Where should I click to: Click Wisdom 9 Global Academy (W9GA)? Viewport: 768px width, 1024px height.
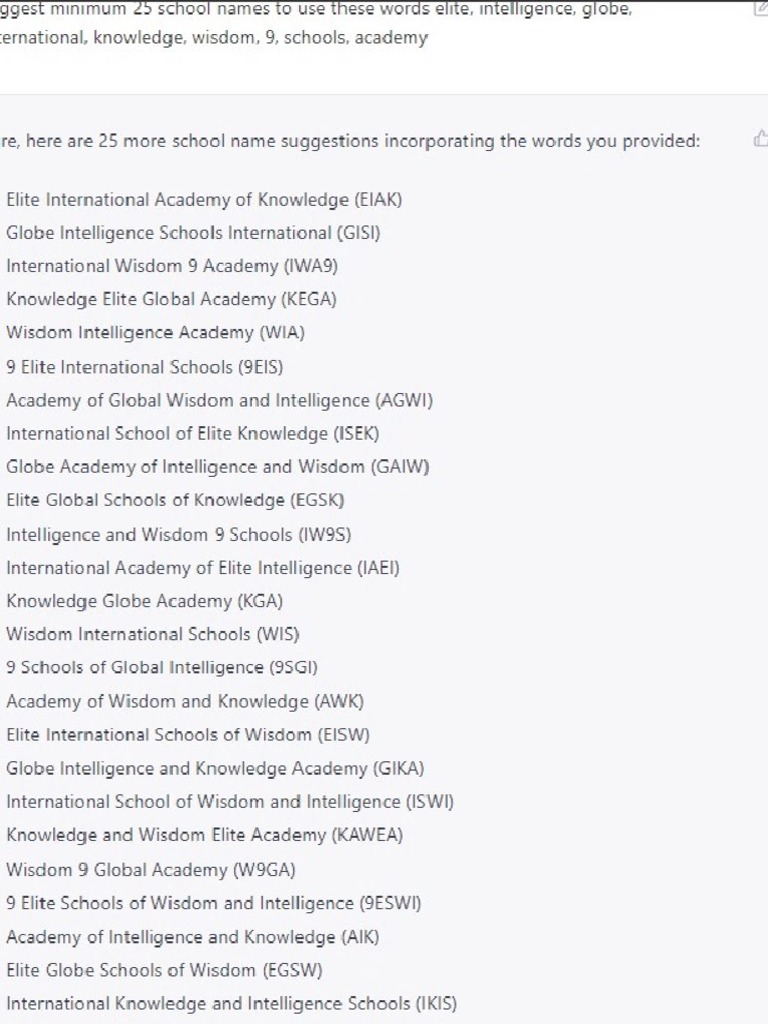click(x=150, y=869)
